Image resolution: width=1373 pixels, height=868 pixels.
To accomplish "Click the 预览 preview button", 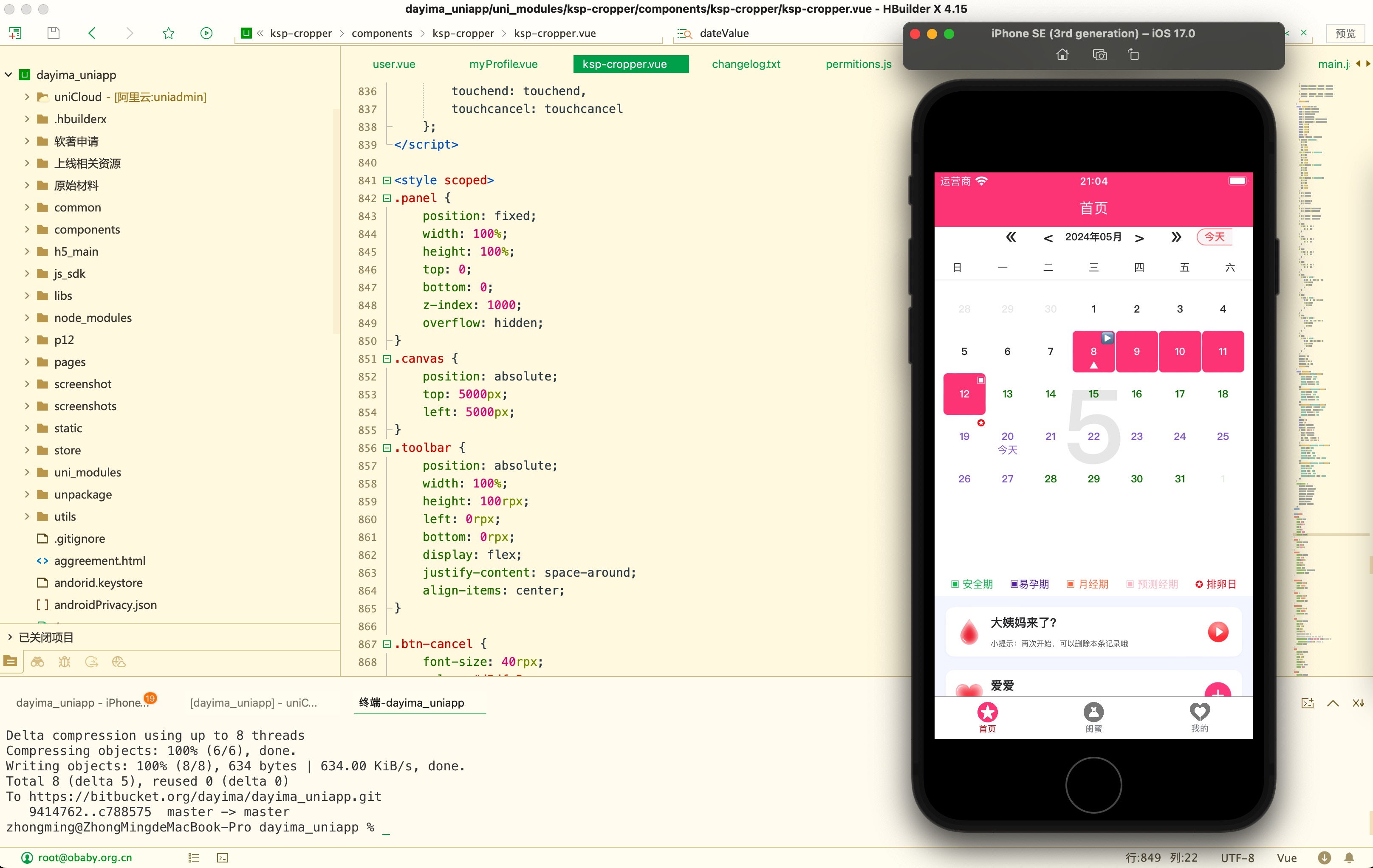I will [1345, 33].
